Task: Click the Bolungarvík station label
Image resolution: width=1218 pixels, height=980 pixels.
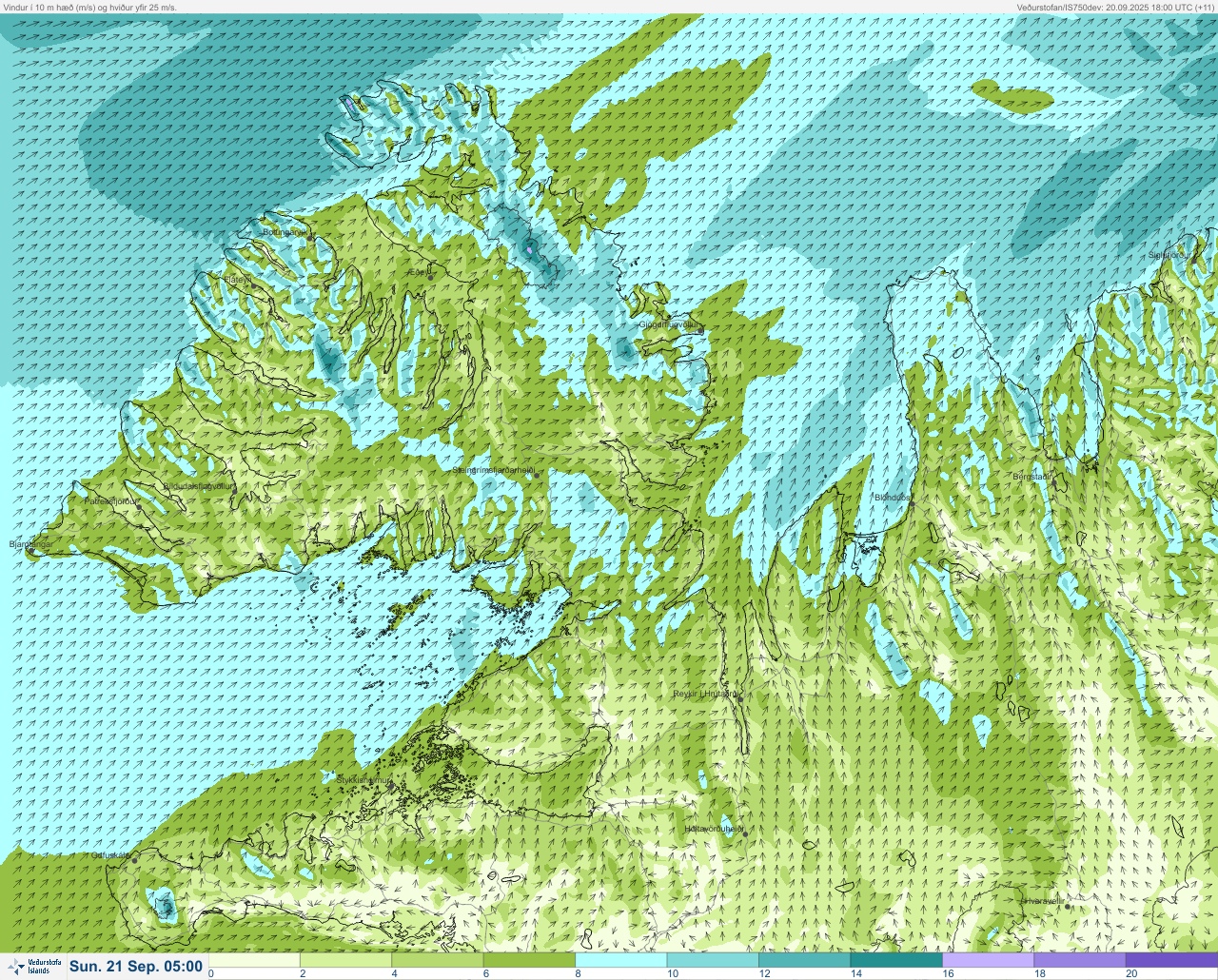Action: tap(285, 231)
